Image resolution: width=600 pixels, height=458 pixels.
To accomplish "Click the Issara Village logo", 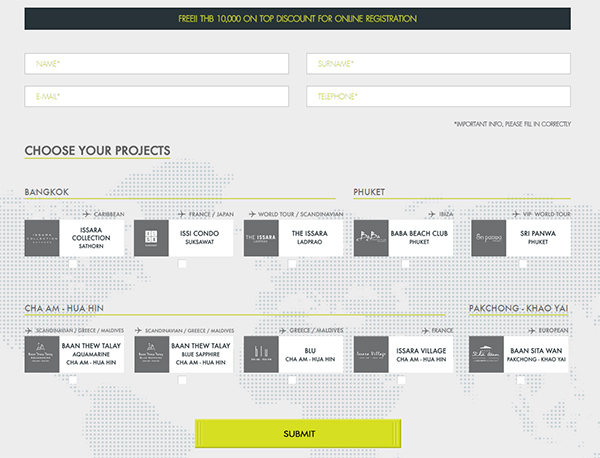I will (x=371, y=354).
